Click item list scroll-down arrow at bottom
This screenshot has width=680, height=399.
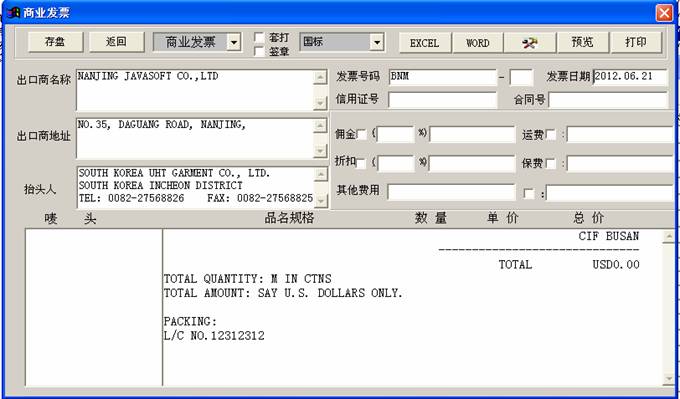(669, 379)
